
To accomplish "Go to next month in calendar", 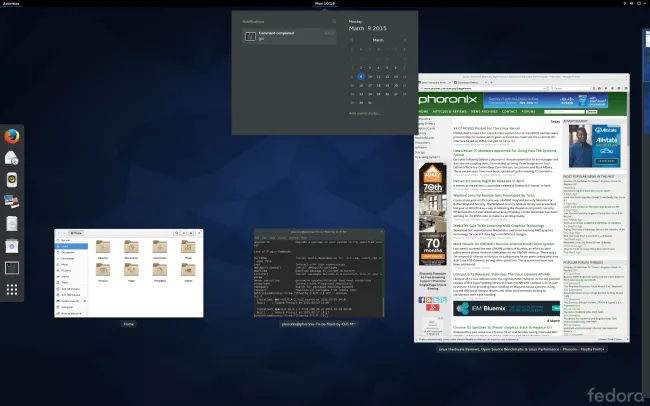I will click(405, 40).
